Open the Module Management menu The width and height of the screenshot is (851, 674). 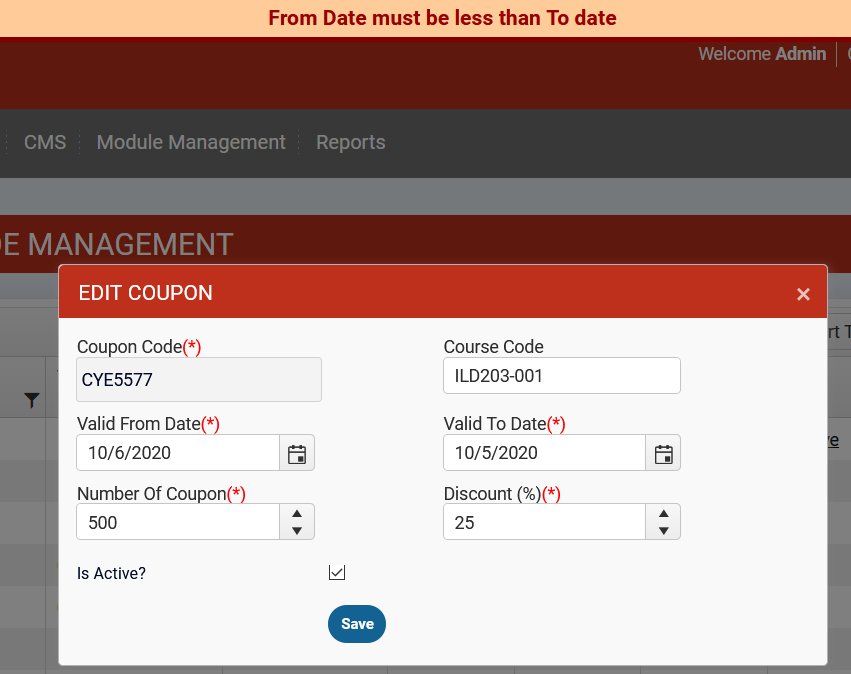(191, 143)
